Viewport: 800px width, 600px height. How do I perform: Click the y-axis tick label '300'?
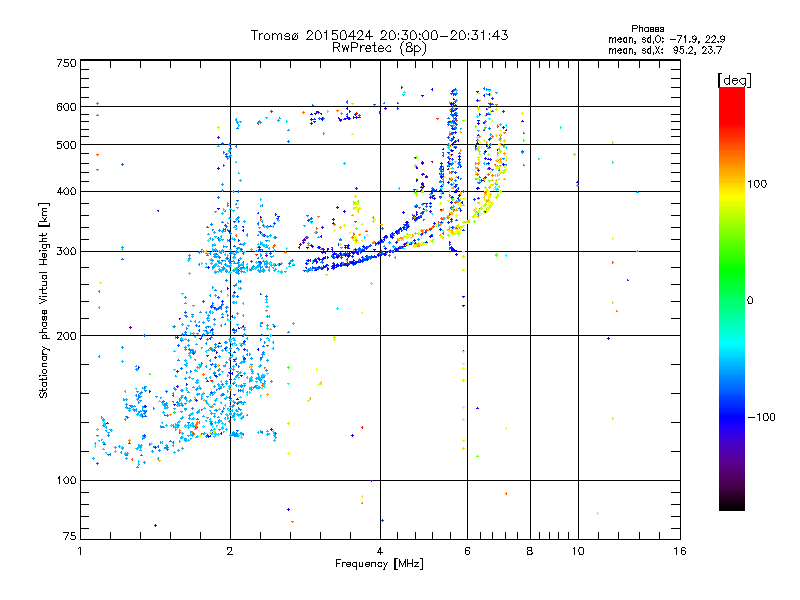66,252
